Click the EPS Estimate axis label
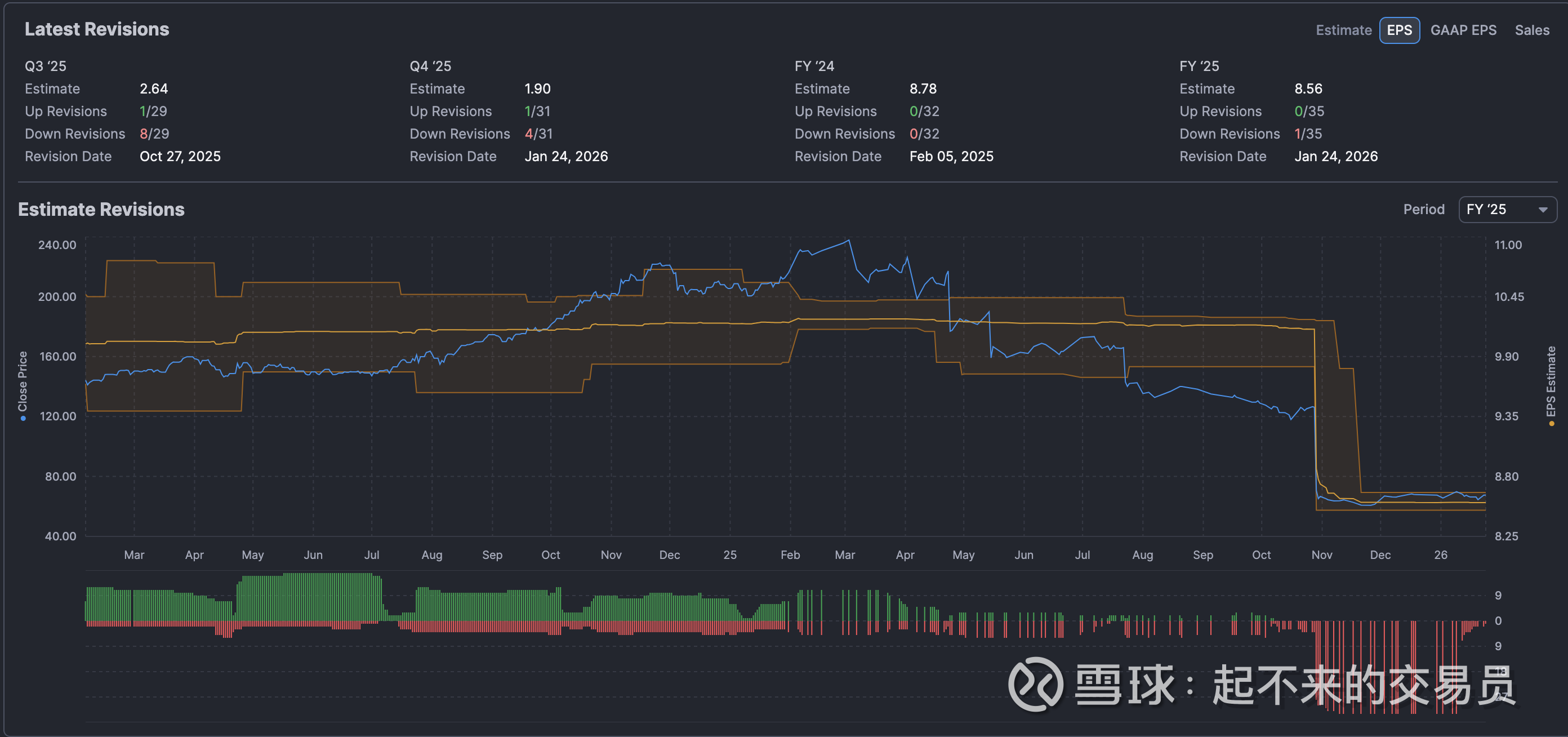 click(1551, 381)
